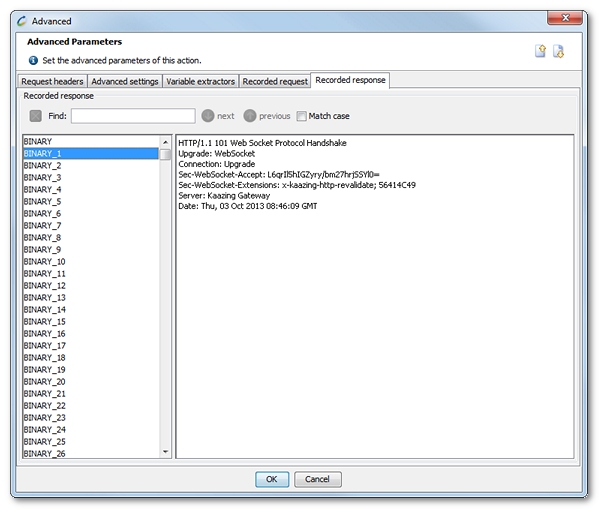Switch to the Request headers tab

click(x=52, y=81)
